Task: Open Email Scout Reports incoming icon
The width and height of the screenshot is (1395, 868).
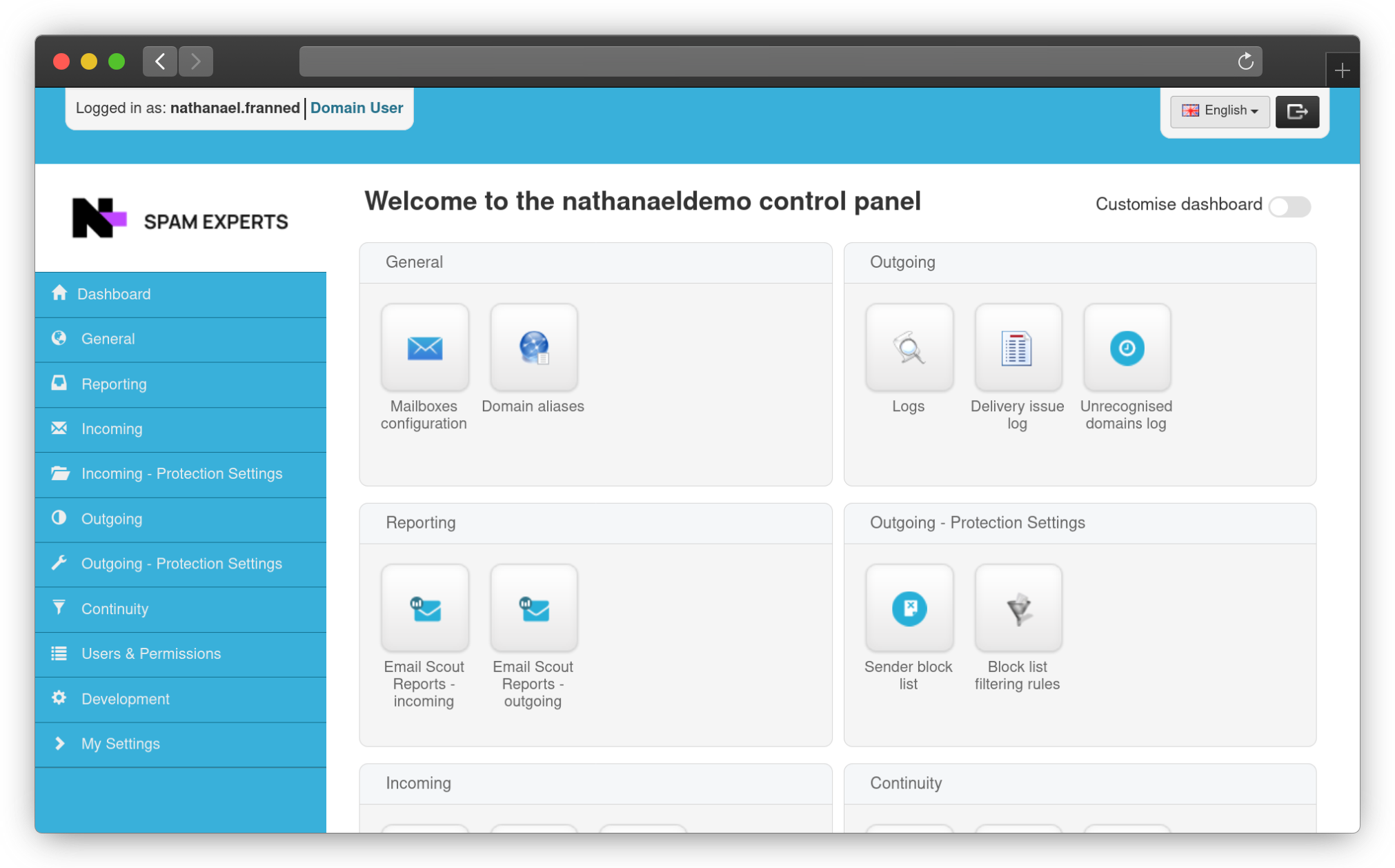Action: [x=424, y=609]
